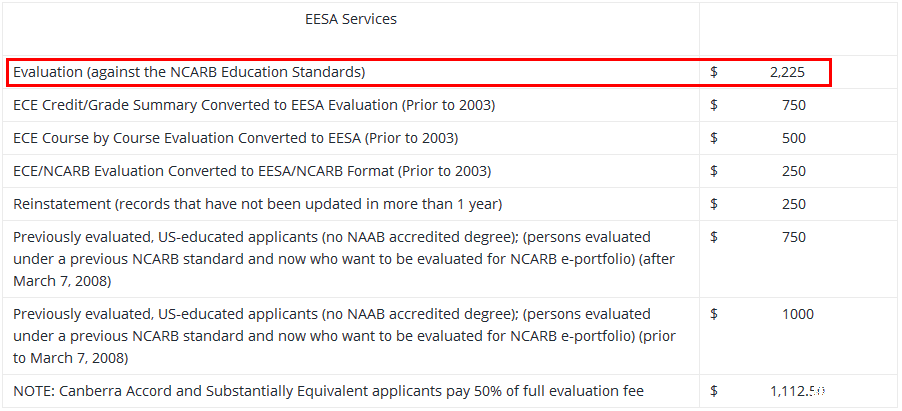Screen dimensions: 902x411
Task: Click the 1000 fee amount
Action: click(x=797, y=314)
